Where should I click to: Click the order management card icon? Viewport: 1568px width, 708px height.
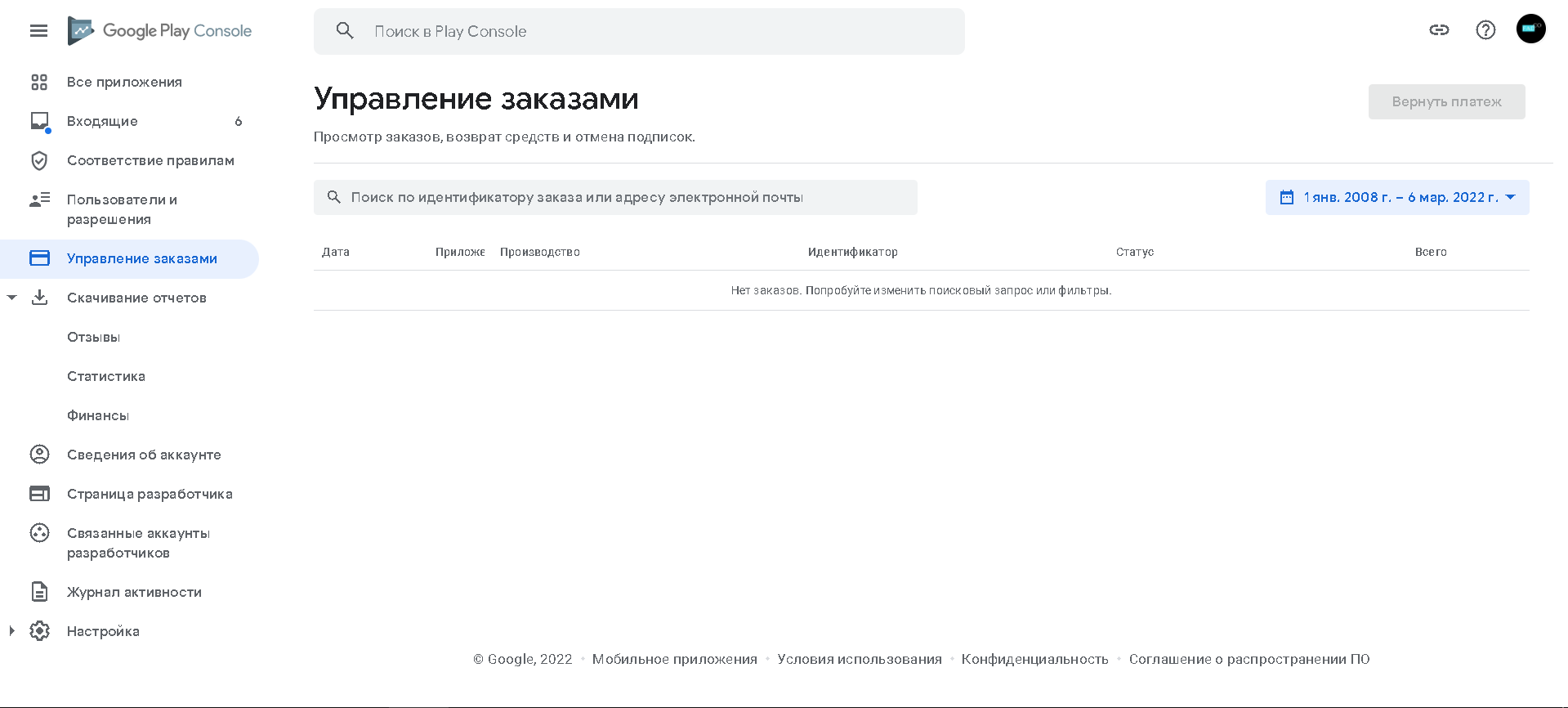point(39,258)
